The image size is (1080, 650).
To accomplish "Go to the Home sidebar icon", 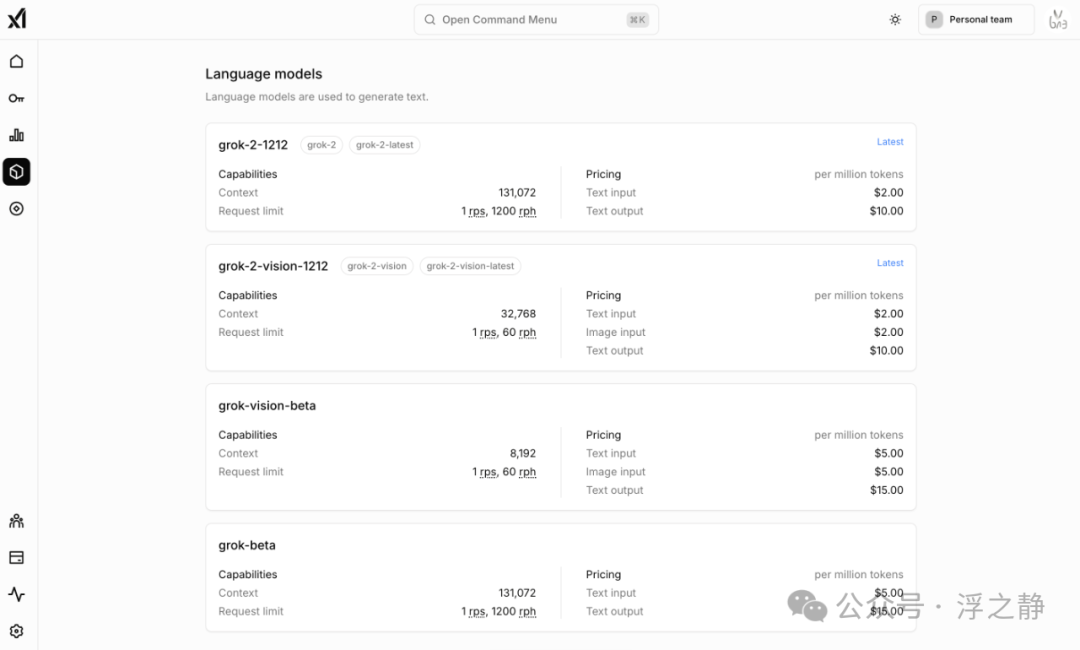I will coord(17,61).
